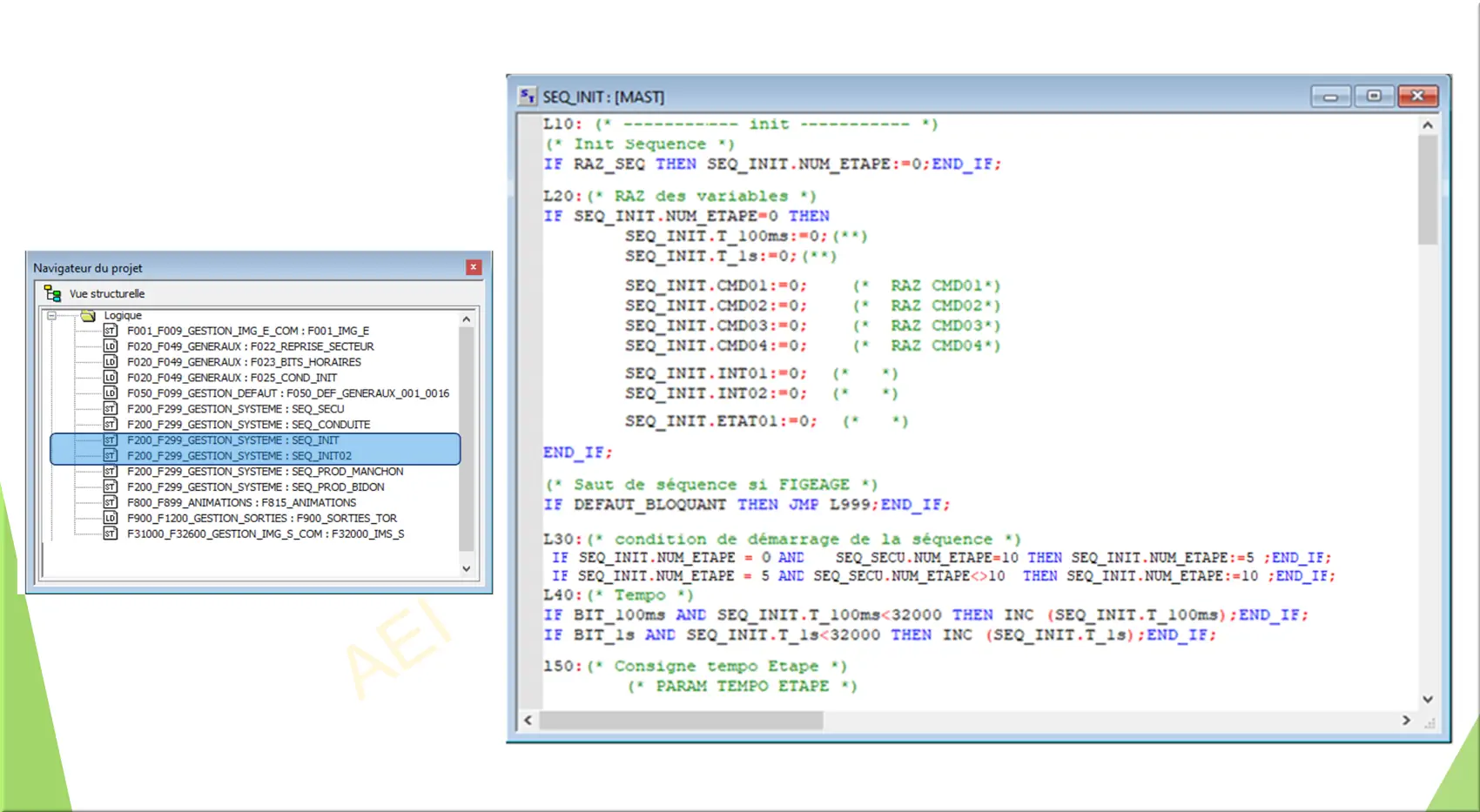This screenshot has width=1480, height=812.
Task: Select SEQ_INIT section in the tree
Action: (x=233, y=440)
